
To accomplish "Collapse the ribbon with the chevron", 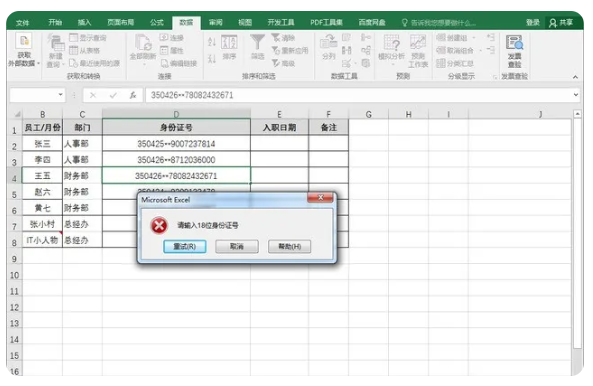I will (575, 77).
